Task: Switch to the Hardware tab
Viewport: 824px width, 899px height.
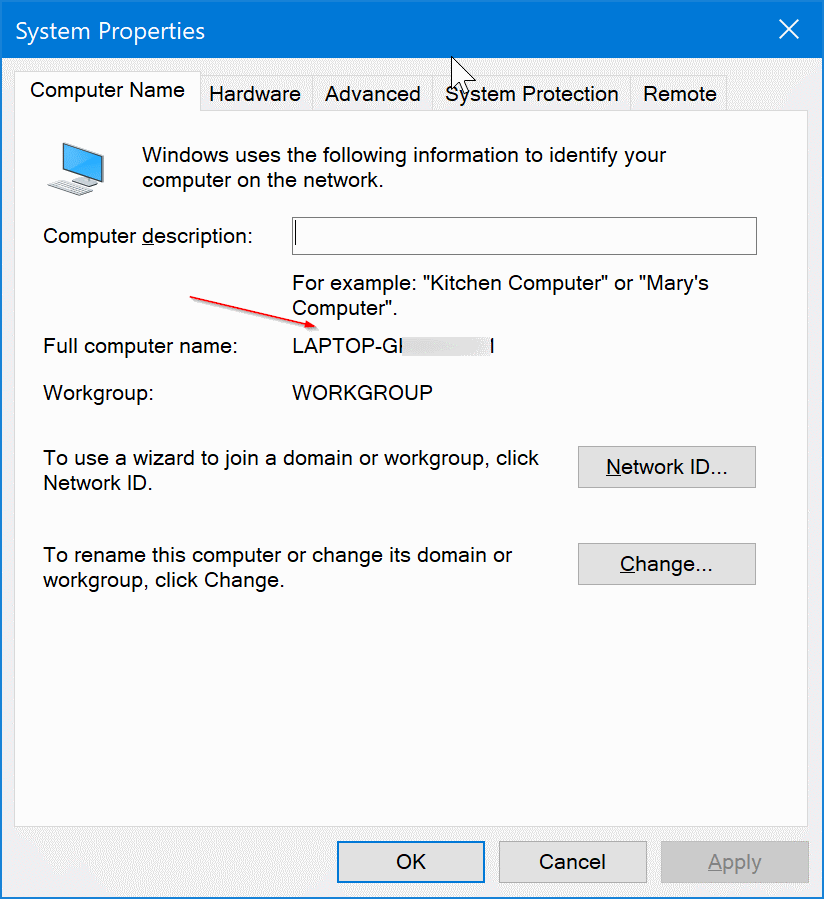Action: coord(255,93)
